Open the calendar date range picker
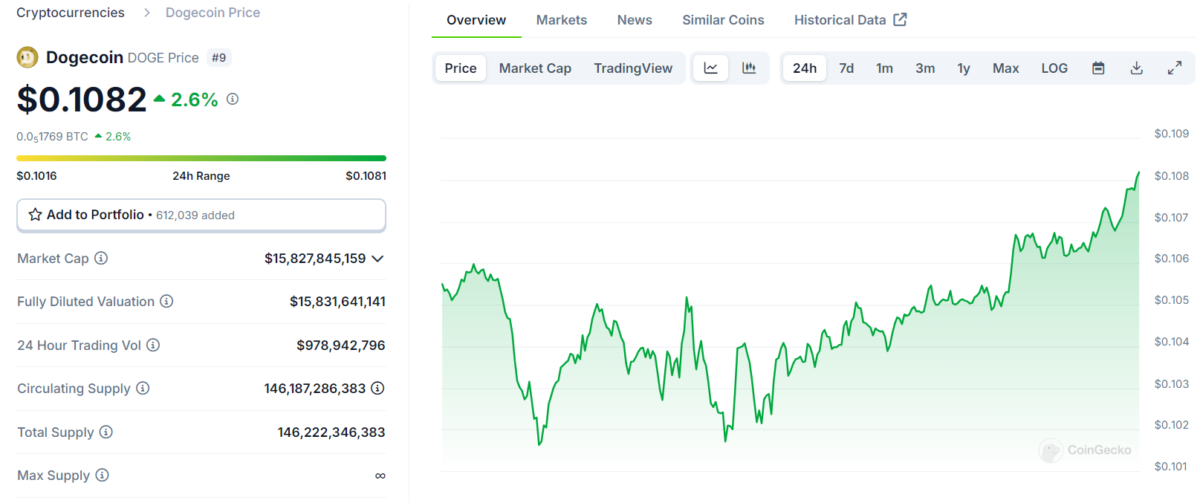The height and width of the screenshot is (503, 1200). 1098,68
